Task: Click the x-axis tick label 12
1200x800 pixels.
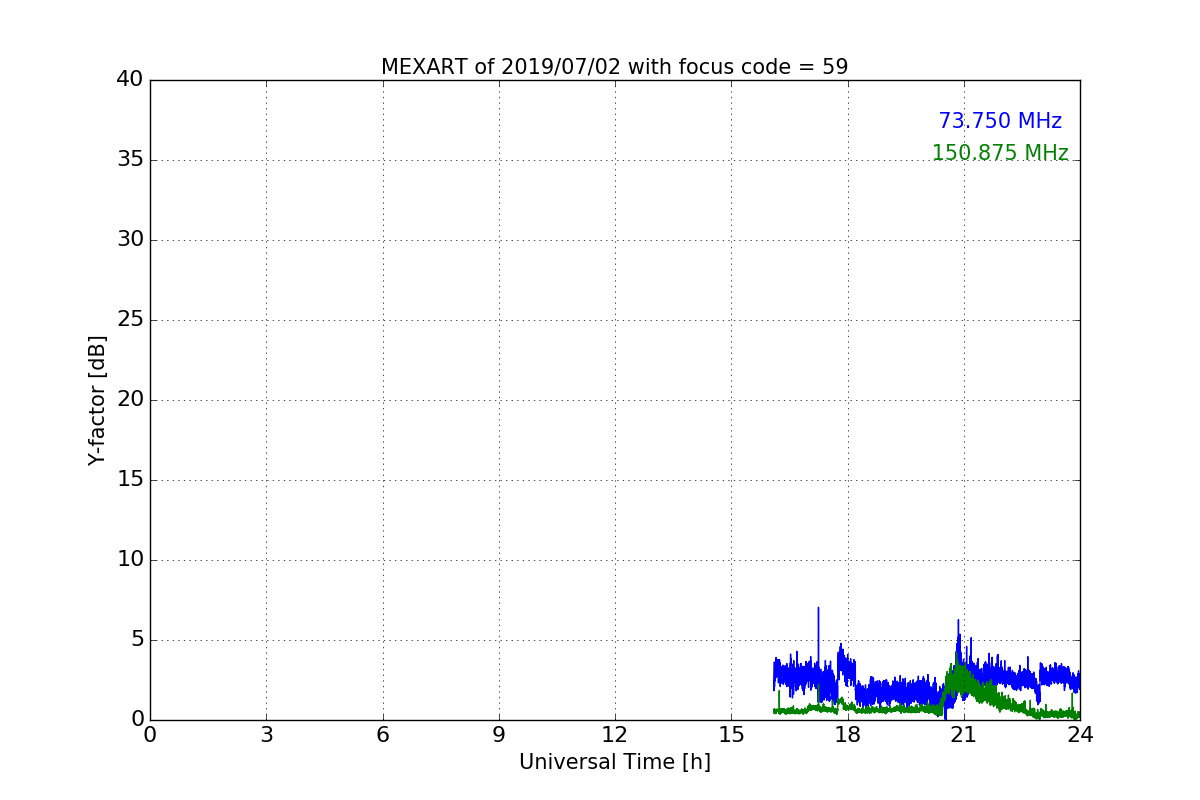Action: 615,734
